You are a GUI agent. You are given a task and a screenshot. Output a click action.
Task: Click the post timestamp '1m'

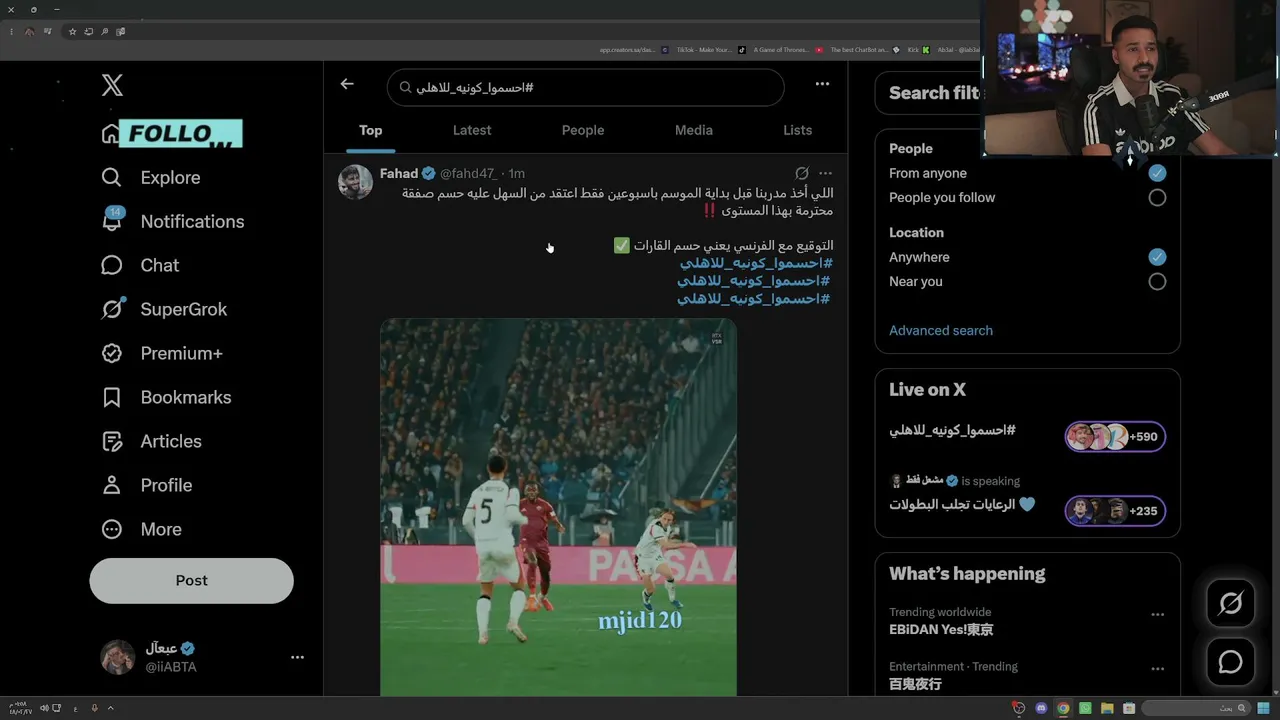tap(516, 173)
